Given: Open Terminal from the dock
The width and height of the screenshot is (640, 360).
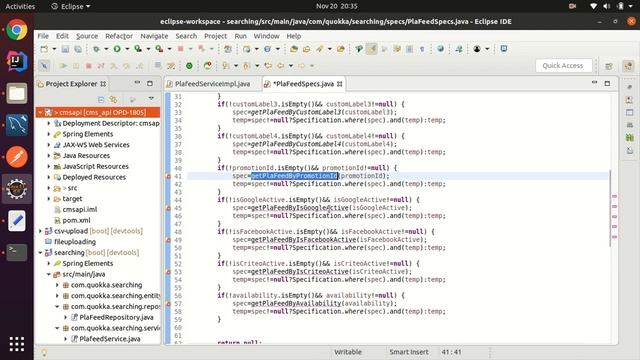Looking at the screenshot, I should click(17, 252).
